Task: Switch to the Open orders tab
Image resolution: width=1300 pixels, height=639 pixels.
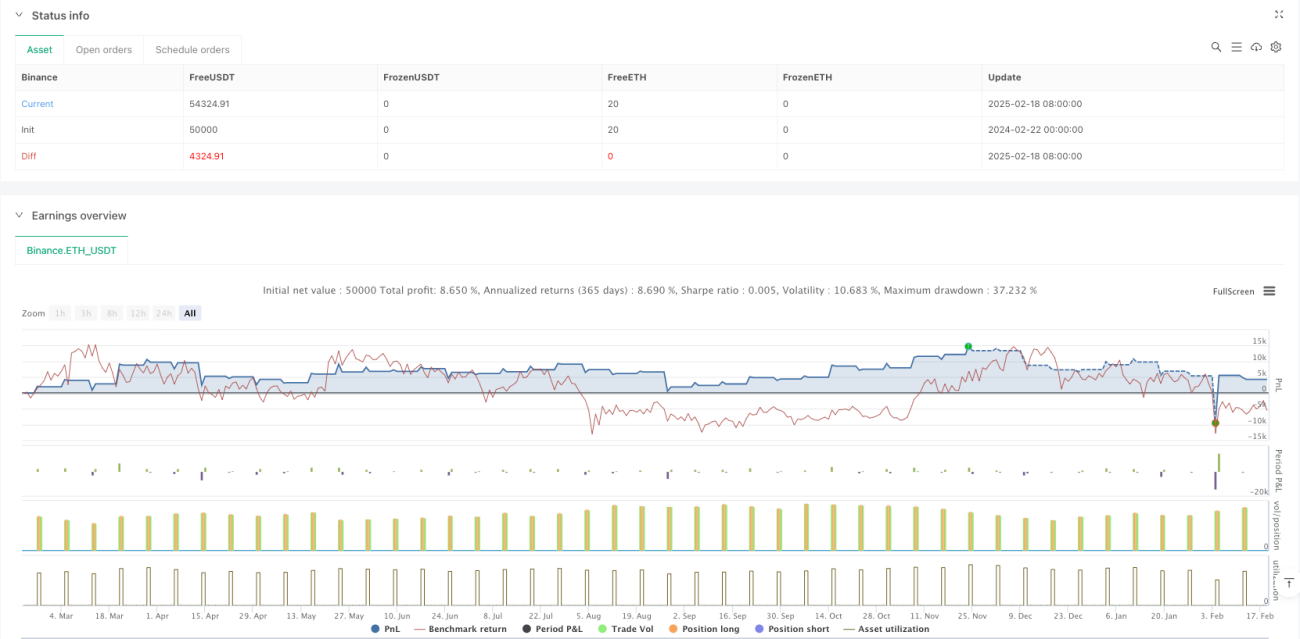Action: pyautogui.click(x=103, y=49)
